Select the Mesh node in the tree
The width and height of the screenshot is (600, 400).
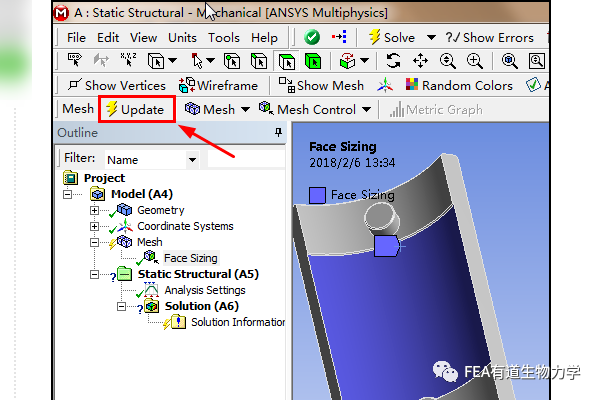tap(150, 242)
